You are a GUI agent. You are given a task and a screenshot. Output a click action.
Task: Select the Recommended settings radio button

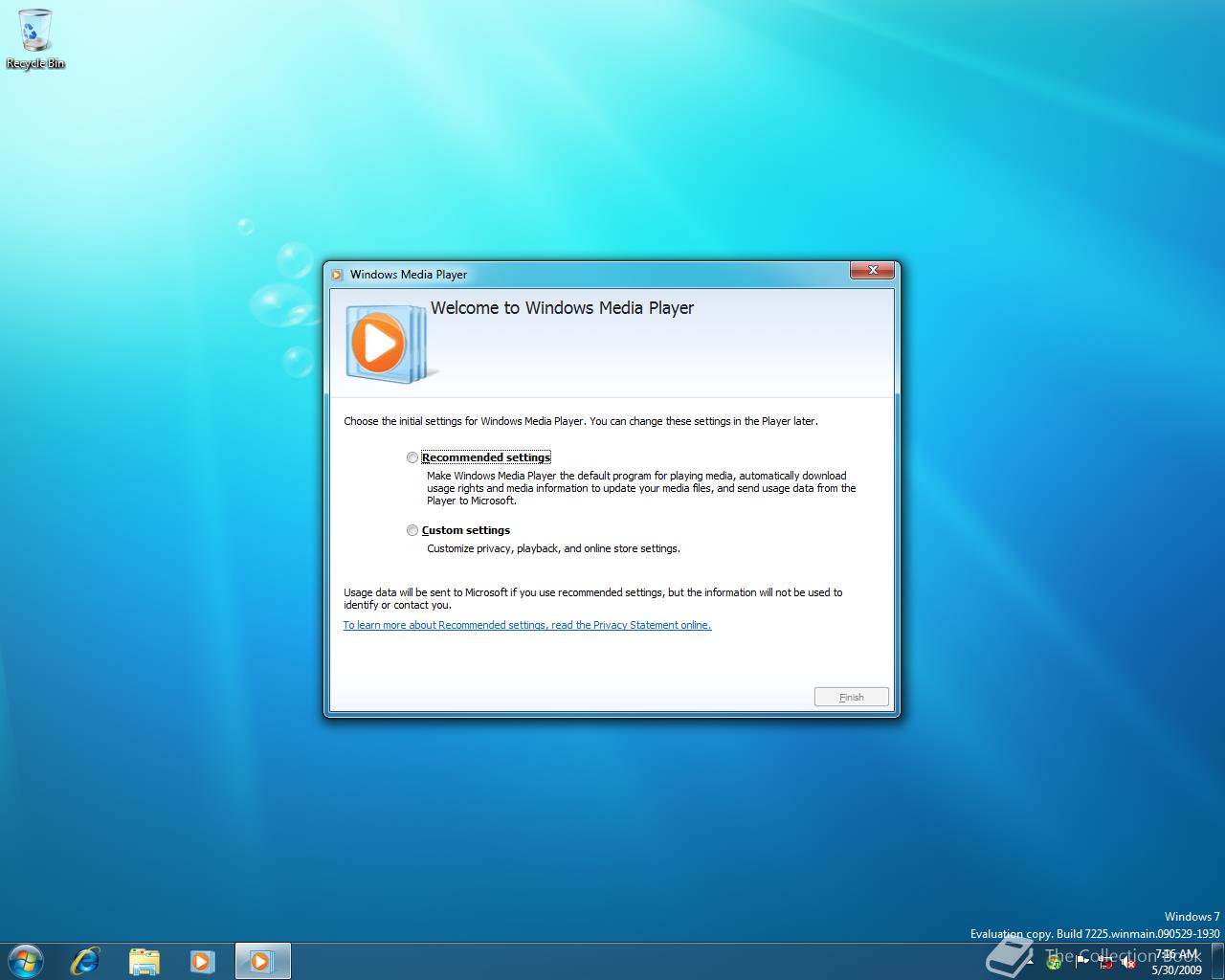click(412, 457)
